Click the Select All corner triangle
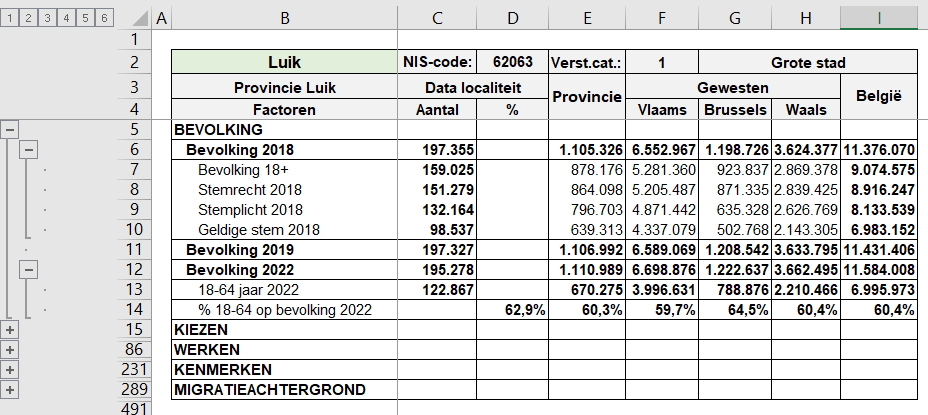The height and width of the screenshot is (415, 928). point(140,19)
